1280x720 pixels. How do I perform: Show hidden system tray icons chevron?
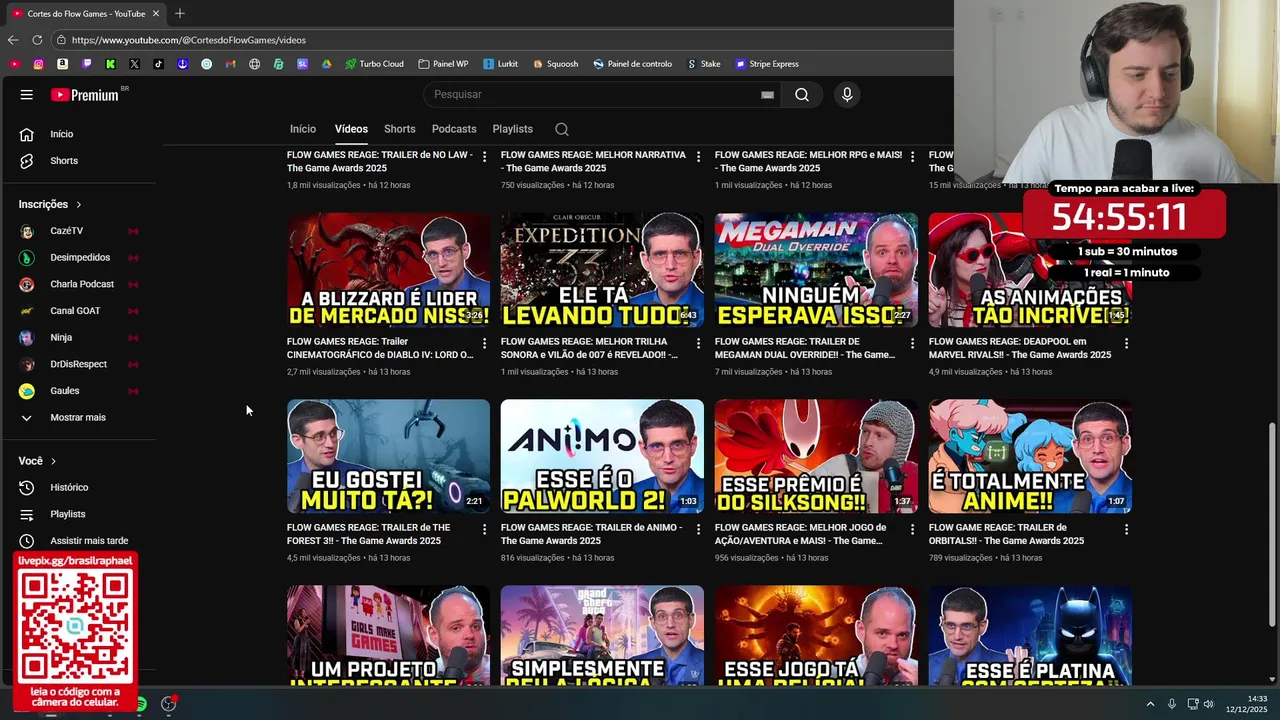pyautogui.click(x=1150, y=704)
